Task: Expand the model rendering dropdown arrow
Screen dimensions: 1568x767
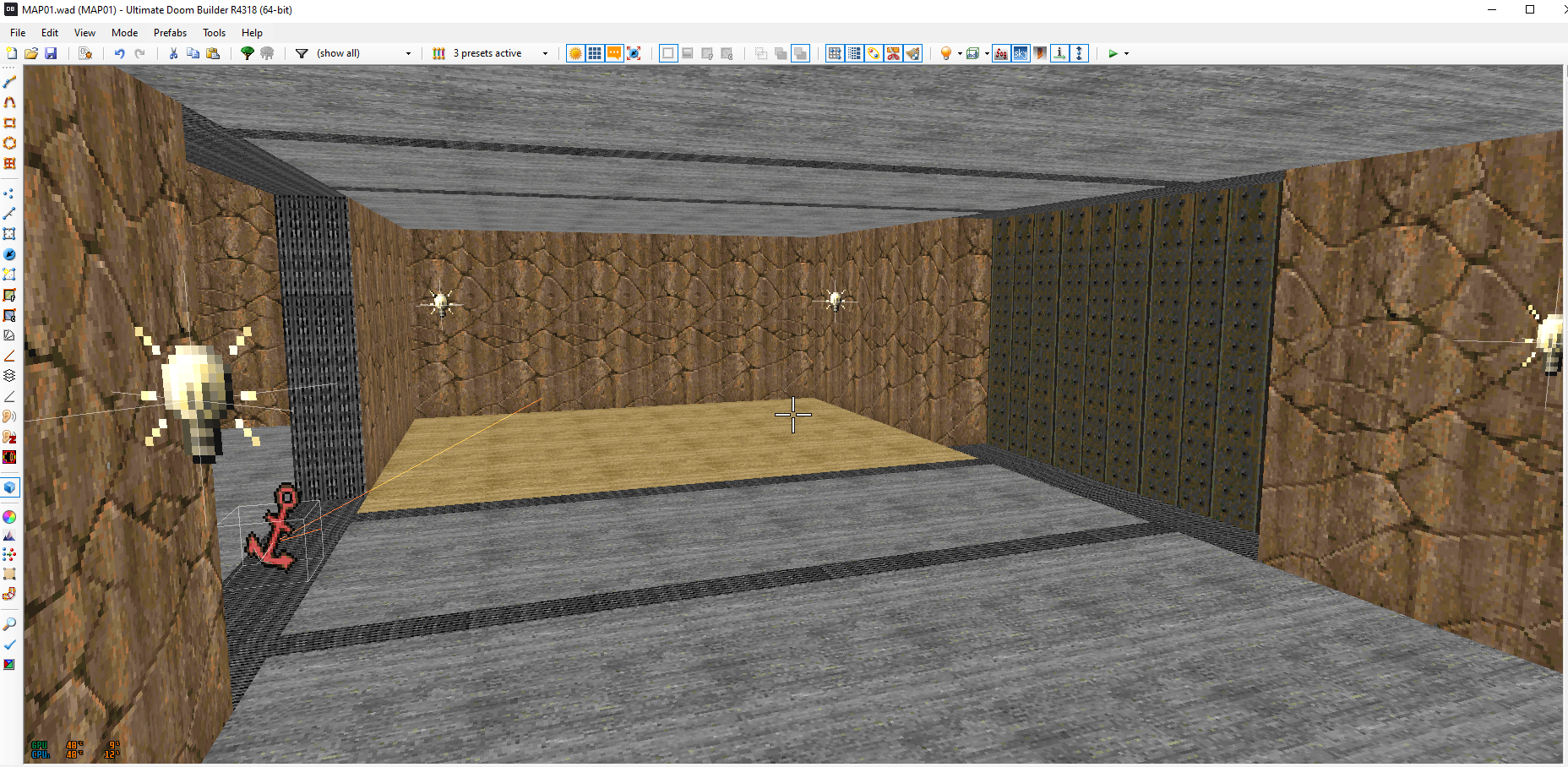Action: [987, 53]
